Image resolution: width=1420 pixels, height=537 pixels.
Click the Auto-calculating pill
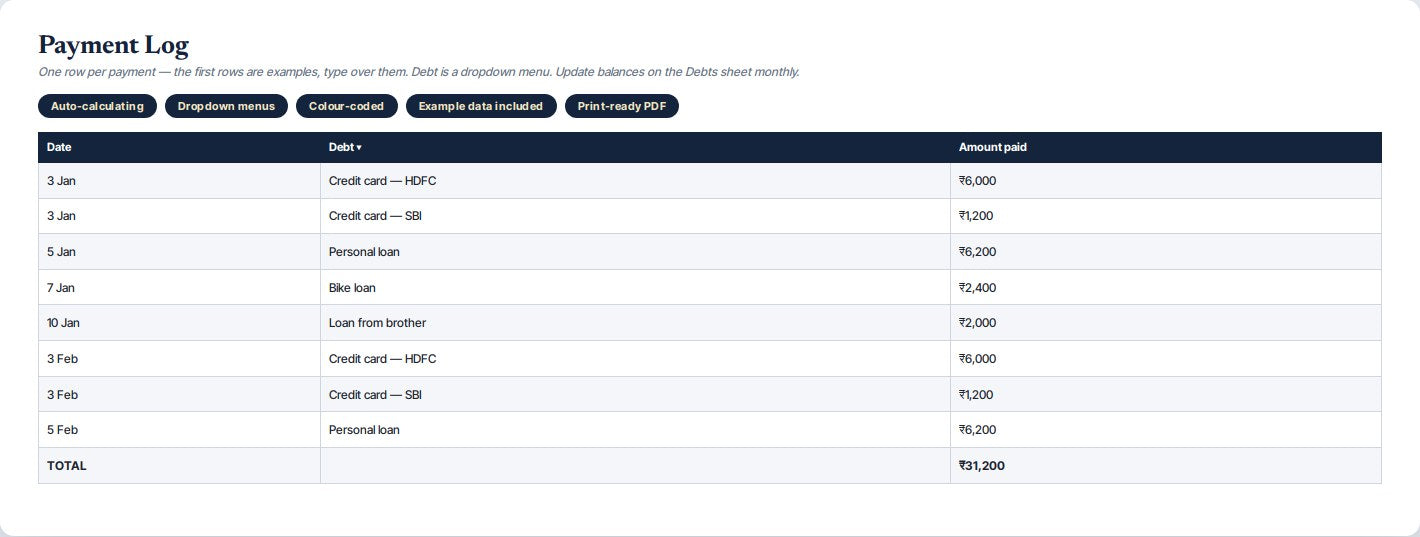tap(97, 106)
